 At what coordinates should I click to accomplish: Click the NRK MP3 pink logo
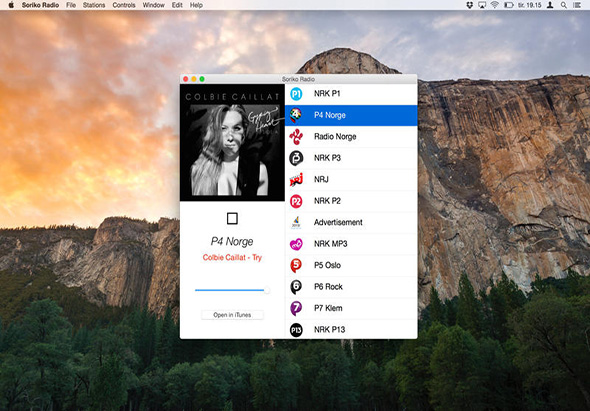(x=296, y=244)
